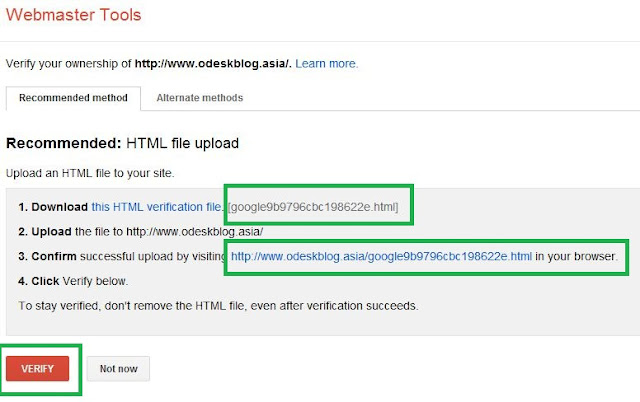Download this HTML verification file link

(157, 207)
